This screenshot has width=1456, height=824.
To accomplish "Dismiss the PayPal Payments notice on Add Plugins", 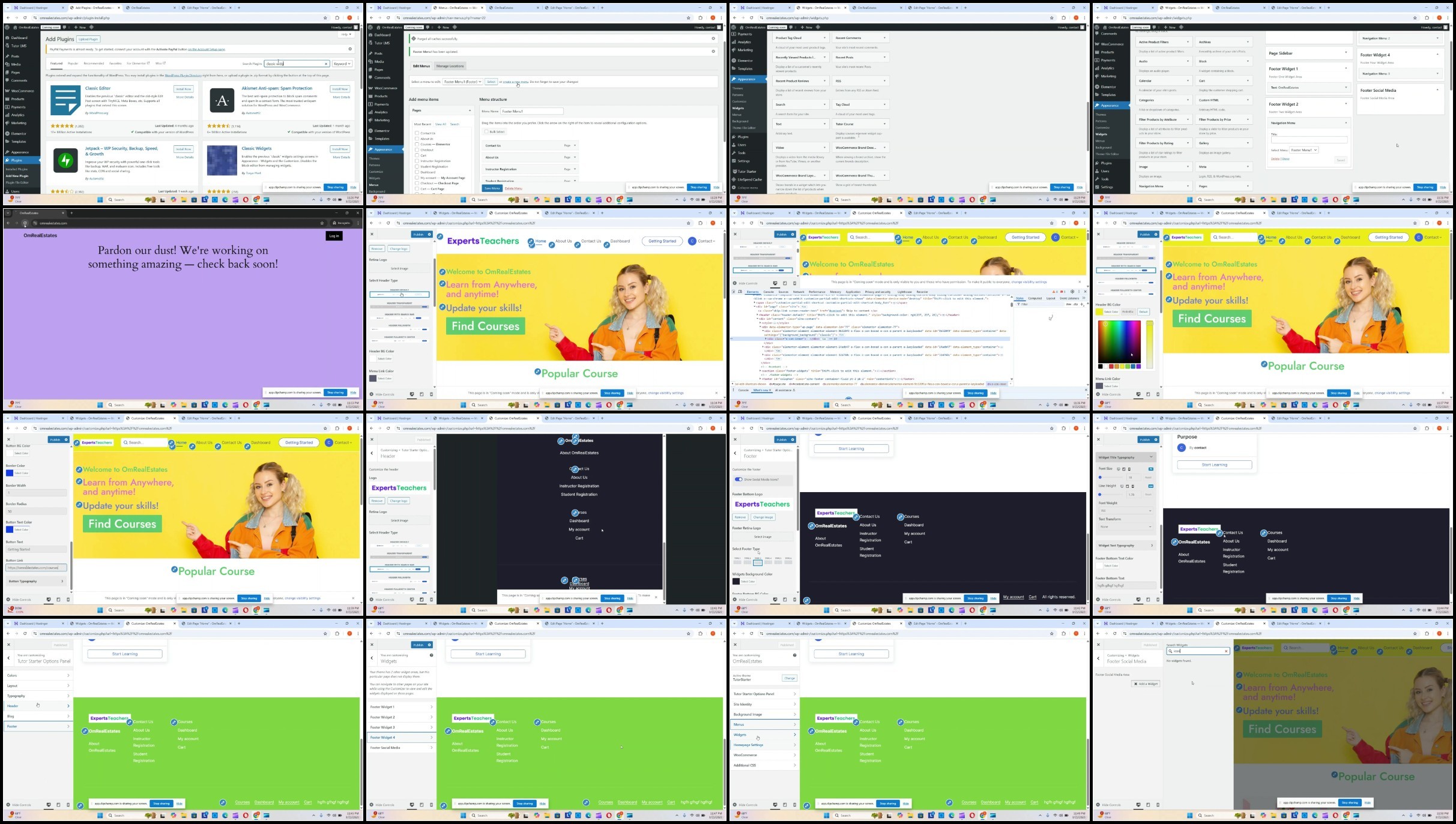I will [350, 49].
